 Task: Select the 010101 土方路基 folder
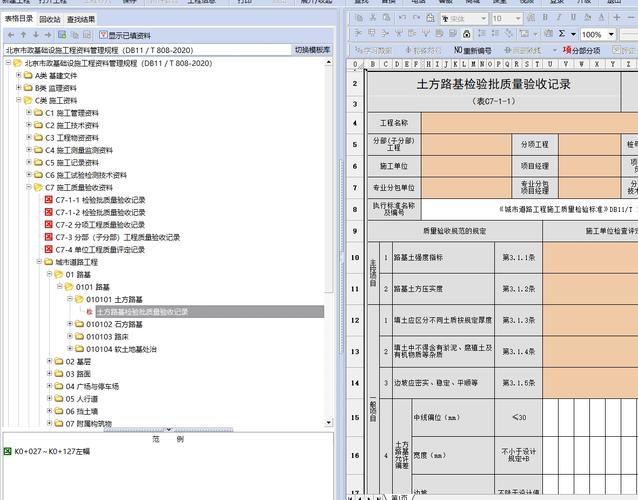click(x=114, y=299)
